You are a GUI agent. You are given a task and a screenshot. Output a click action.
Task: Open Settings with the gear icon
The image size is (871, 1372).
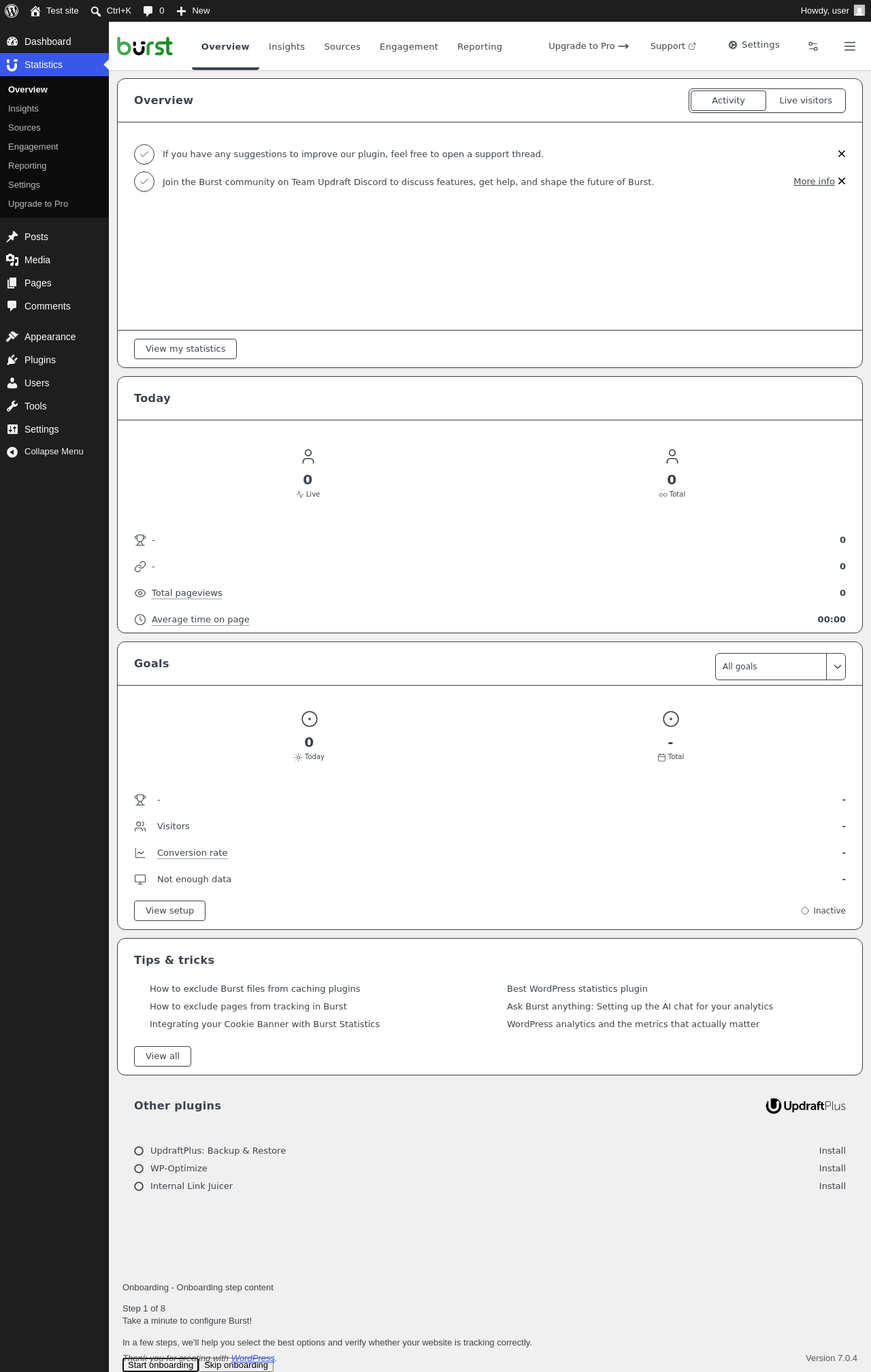pos(754,45)
